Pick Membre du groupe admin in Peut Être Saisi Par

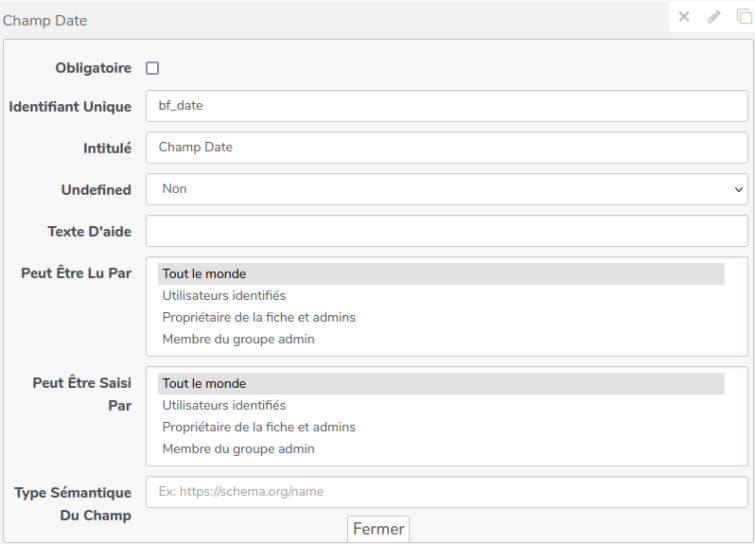coord(441,449)
